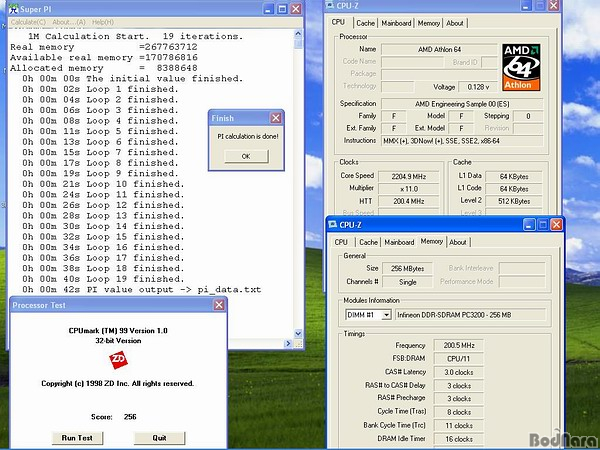This screenshot has width=600, height=450.
Task: Click the Super PI title bar icon
Action: point(13,9)
